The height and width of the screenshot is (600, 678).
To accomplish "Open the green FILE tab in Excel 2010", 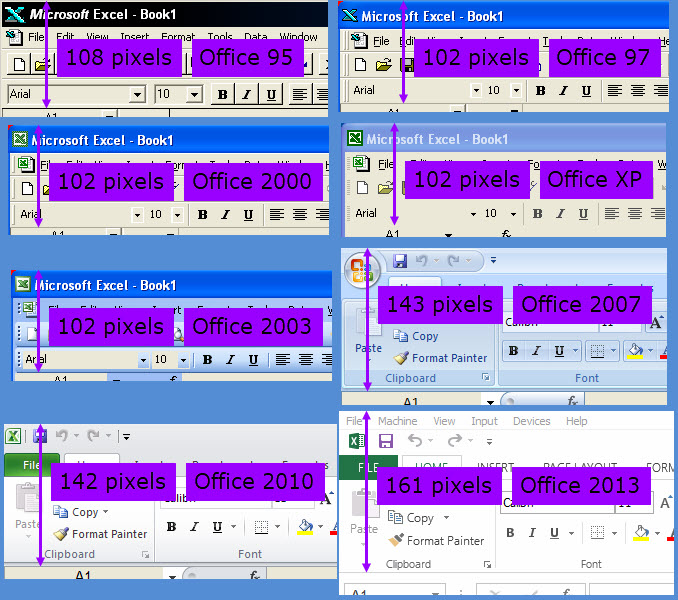I will tap(30, 465).
